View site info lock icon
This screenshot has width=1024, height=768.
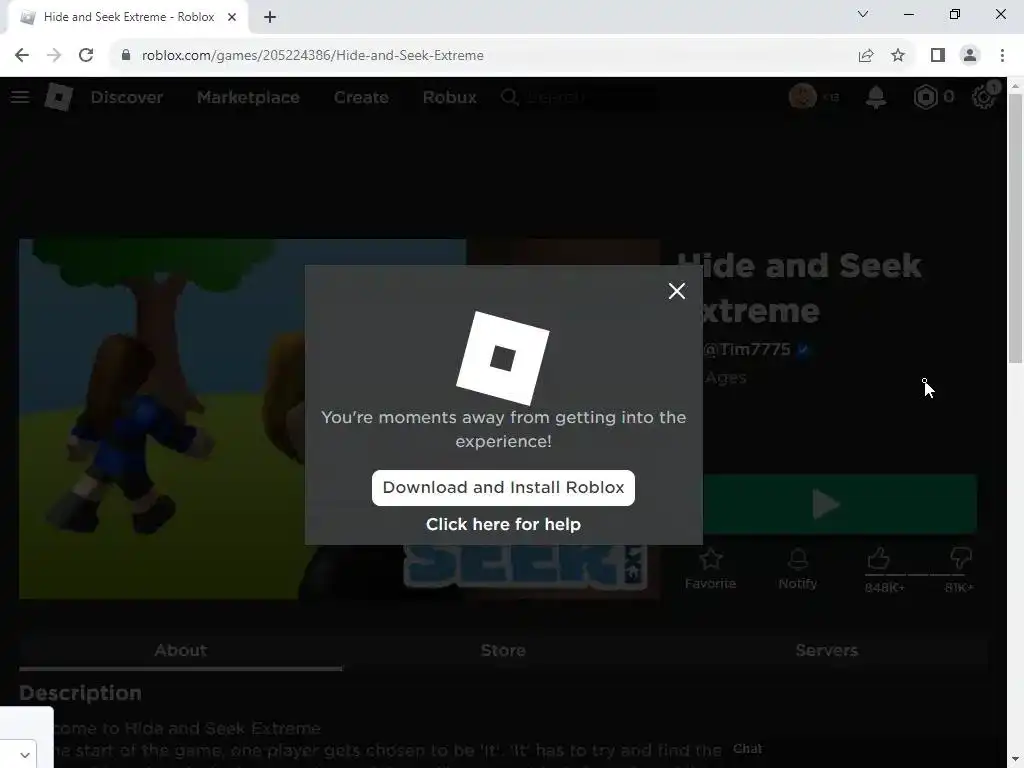pos(126,56)
